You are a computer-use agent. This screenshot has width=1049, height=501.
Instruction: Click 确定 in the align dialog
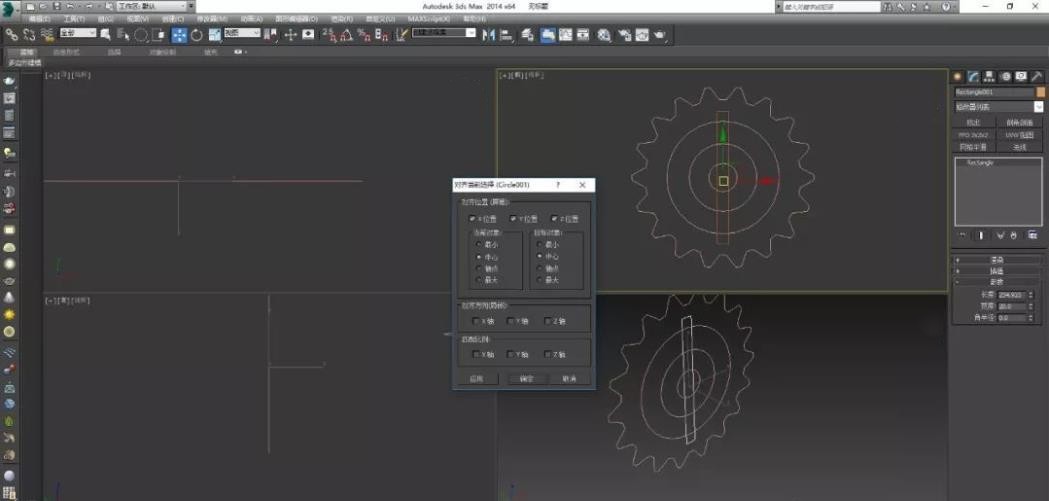(525, 379)
